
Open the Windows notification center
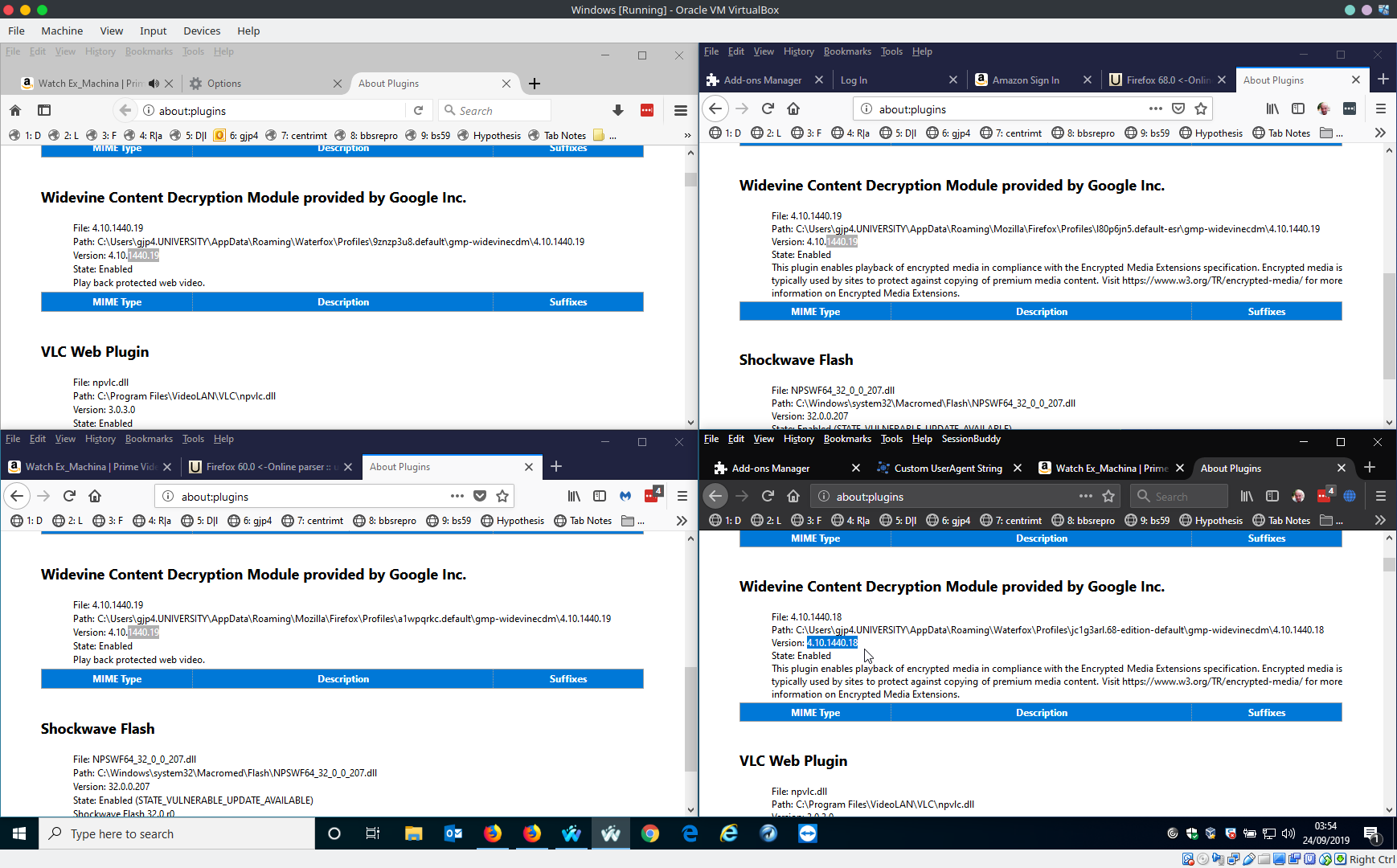1373,833
